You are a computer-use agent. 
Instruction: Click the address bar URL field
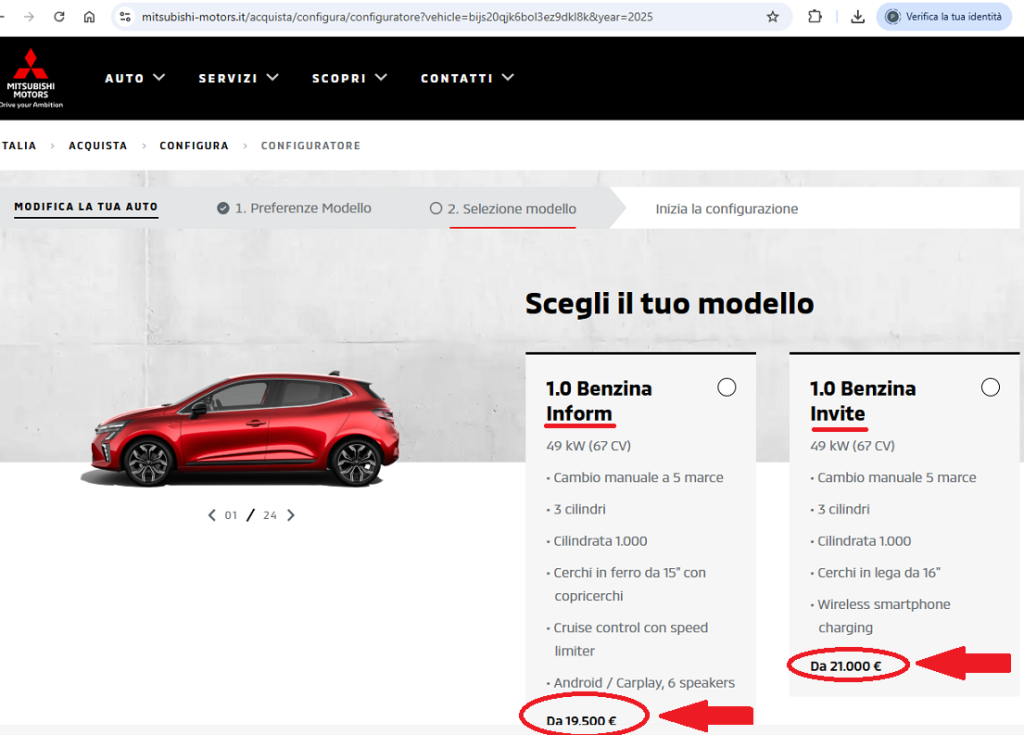pos(397,17)
